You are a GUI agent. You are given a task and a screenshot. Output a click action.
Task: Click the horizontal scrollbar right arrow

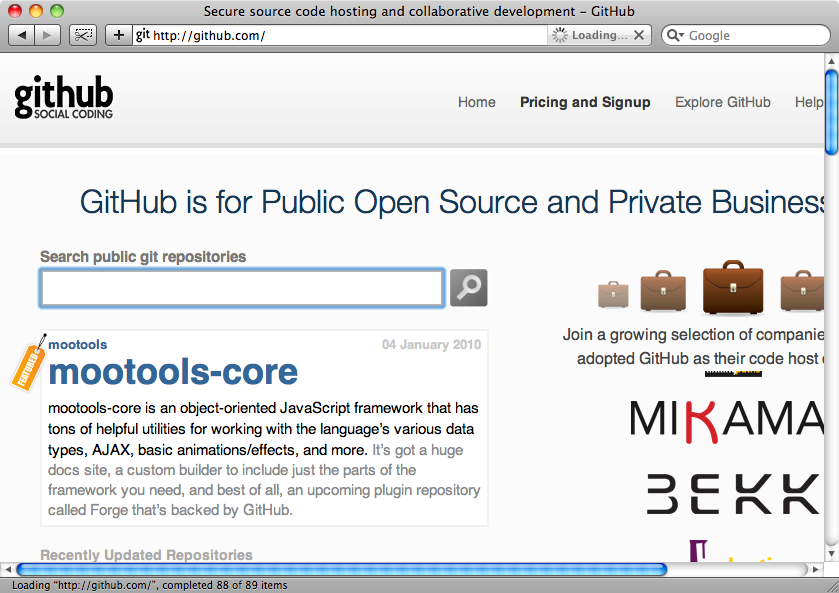click(815, 569)
